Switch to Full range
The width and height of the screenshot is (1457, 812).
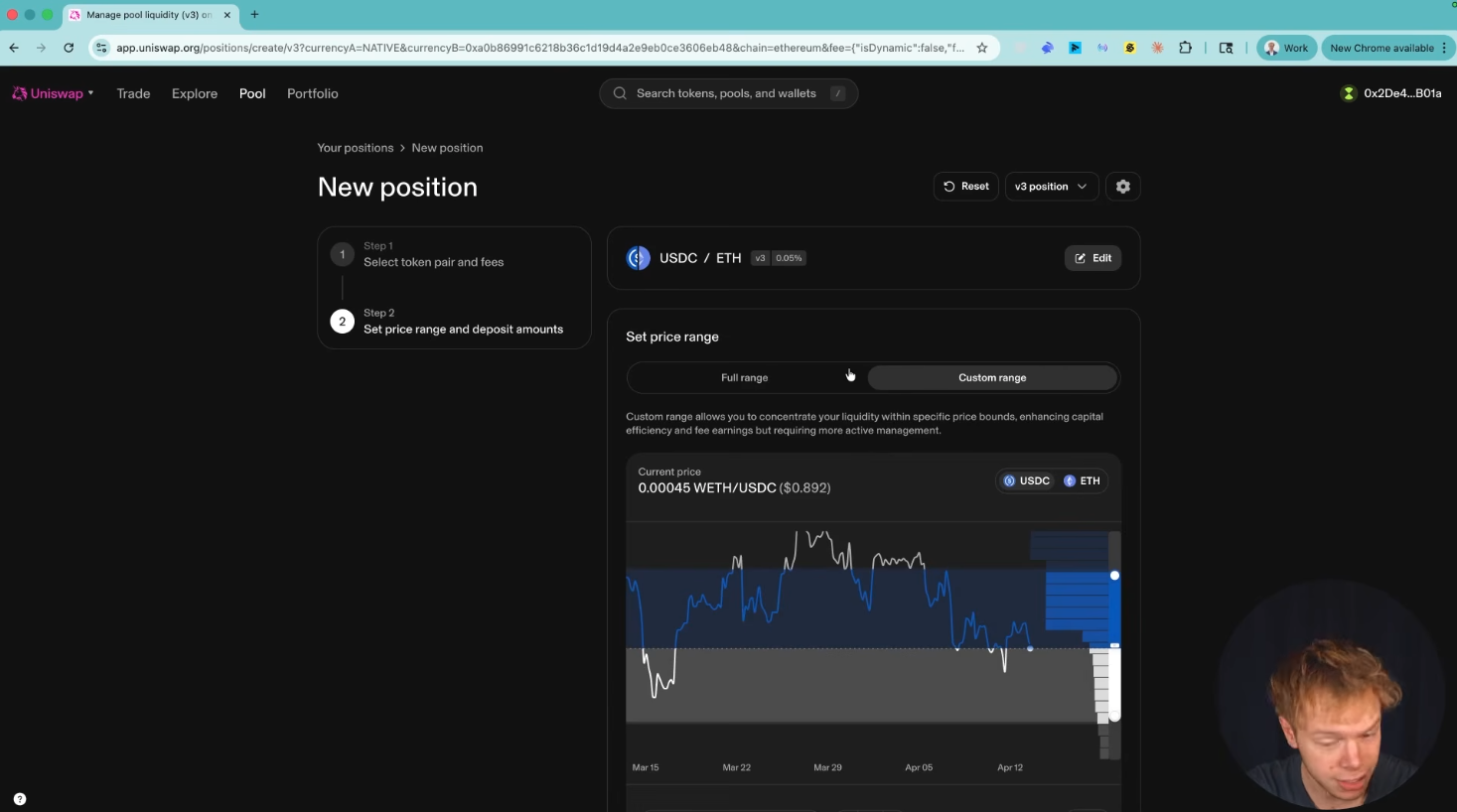pyautogui.click(x=745, y=378)
